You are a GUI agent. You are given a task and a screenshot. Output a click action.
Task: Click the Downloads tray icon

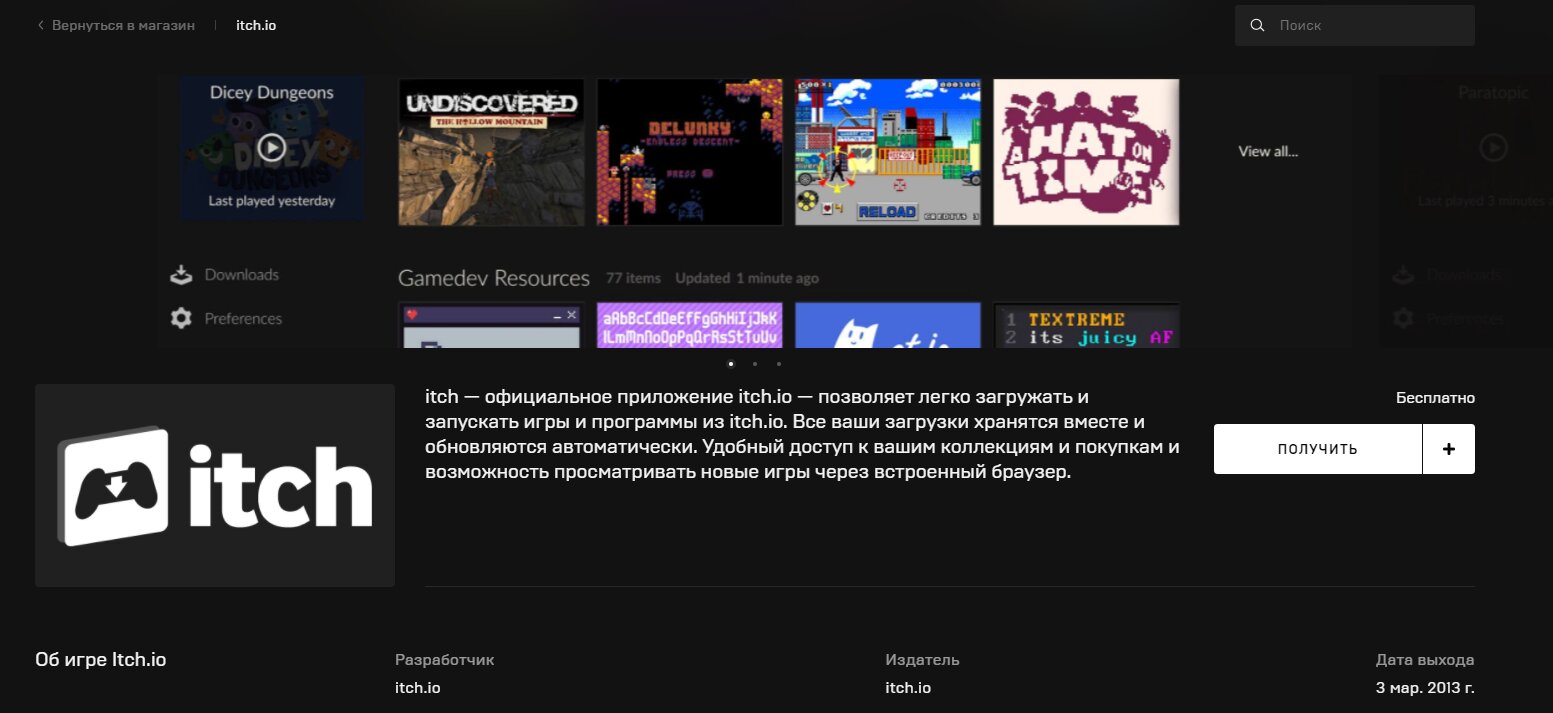point(181,274)
